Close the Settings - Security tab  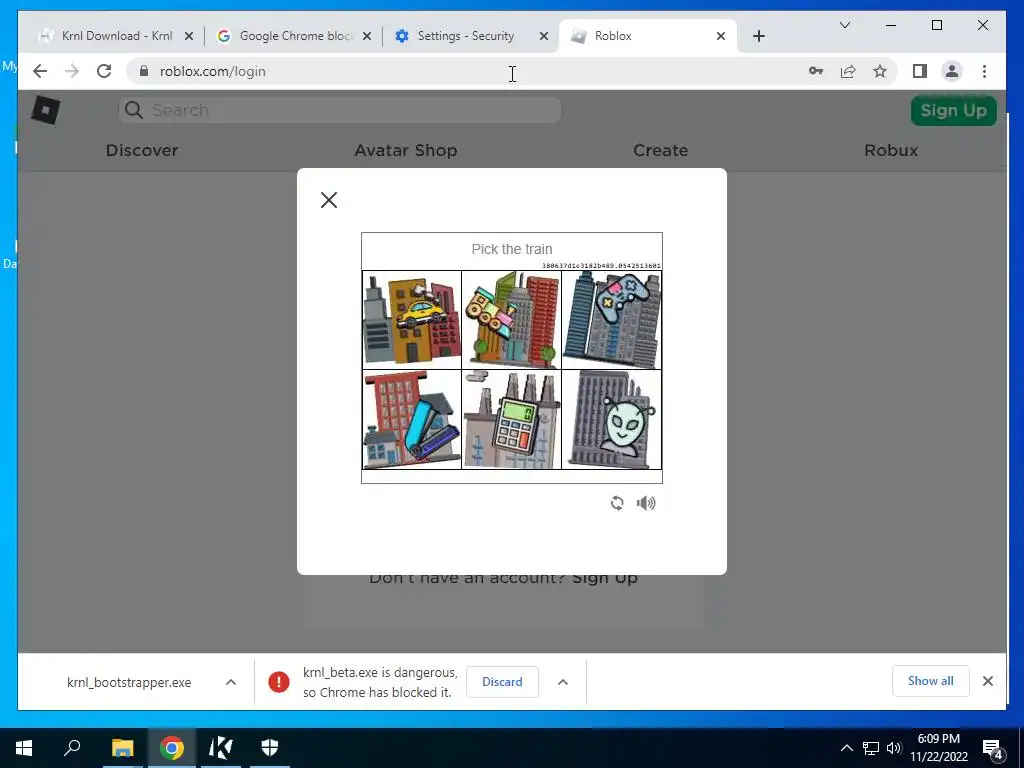pyautogui.click(x=543, y=36)
